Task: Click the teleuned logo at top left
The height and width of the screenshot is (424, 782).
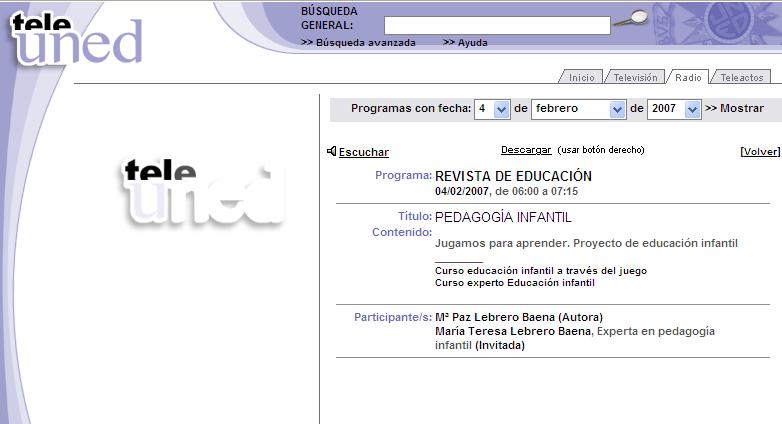Action: (x=76, y=39)
